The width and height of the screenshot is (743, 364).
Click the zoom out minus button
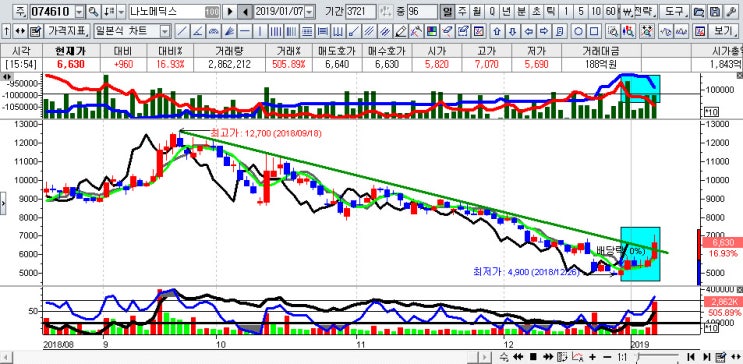click(607, 357)
